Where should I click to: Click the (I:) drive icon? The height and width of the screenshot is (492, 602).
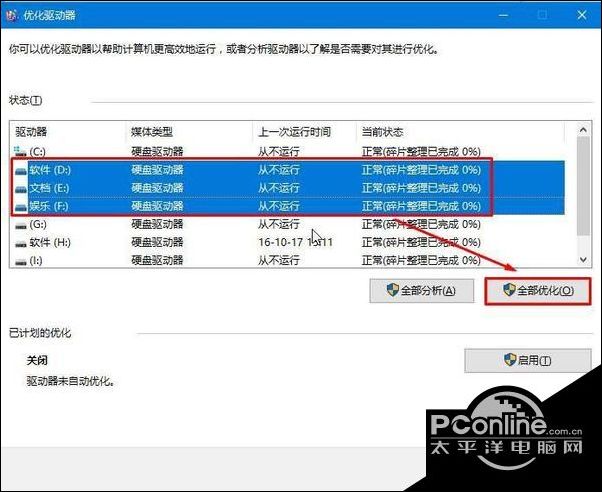21,261
